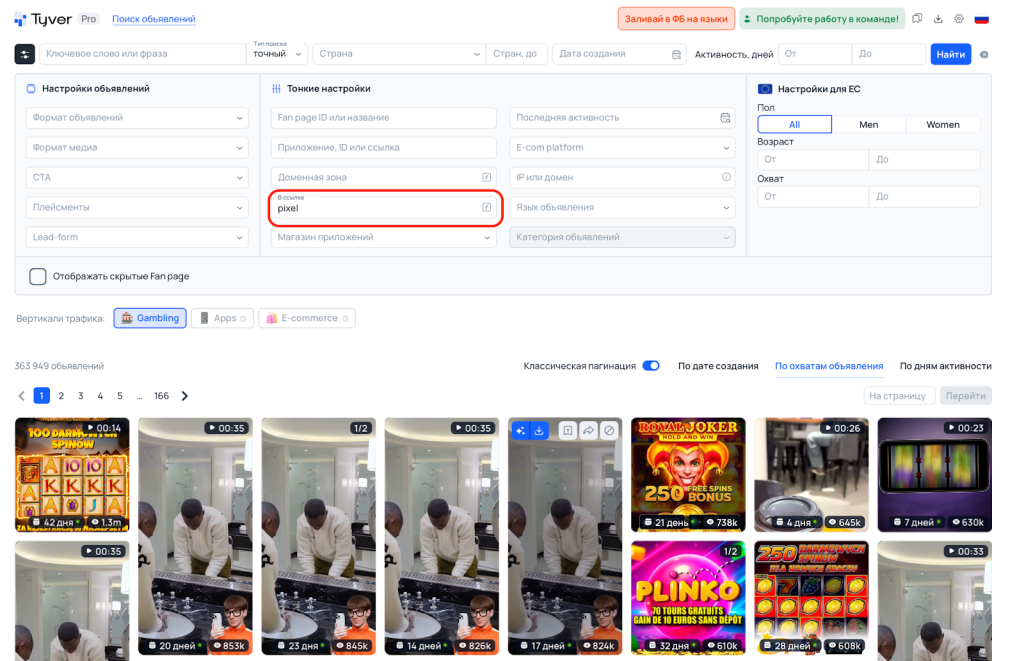
Task: Enable the 'Отображать скрытые Fan page' checkbox
Action: pyautogui.click(x=38, y=276)
